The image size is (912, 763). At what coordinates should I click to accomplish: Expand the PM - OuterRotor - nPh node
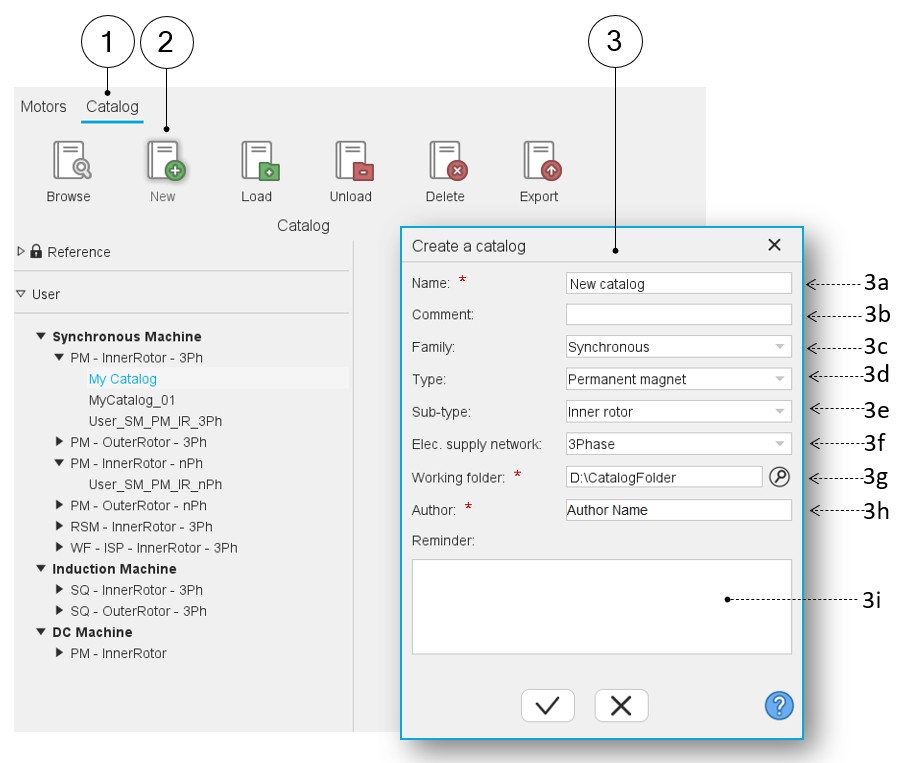coord(59,505)
